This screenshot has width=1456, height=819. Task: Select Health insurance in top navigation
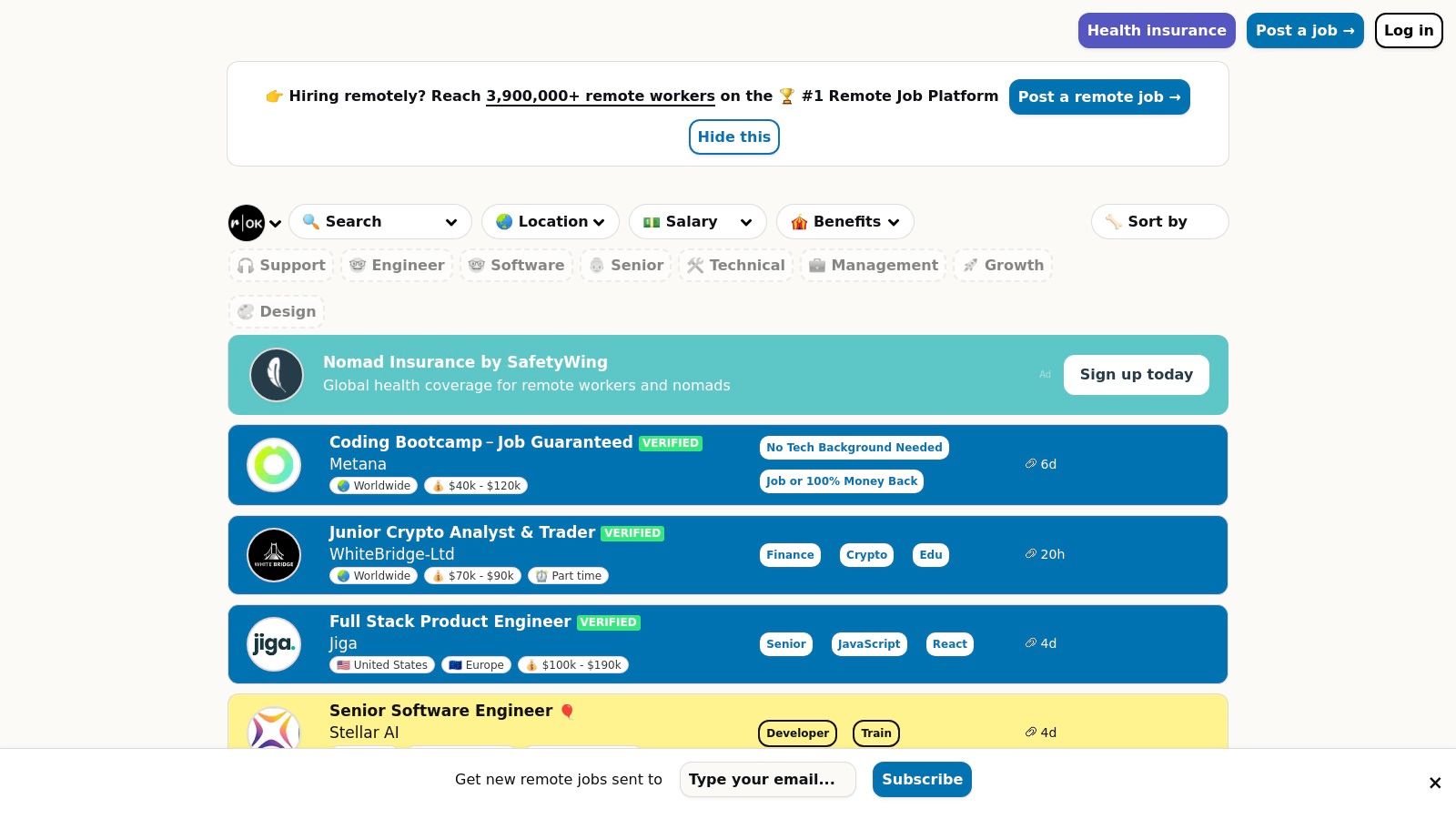(x=1157, y=30)
